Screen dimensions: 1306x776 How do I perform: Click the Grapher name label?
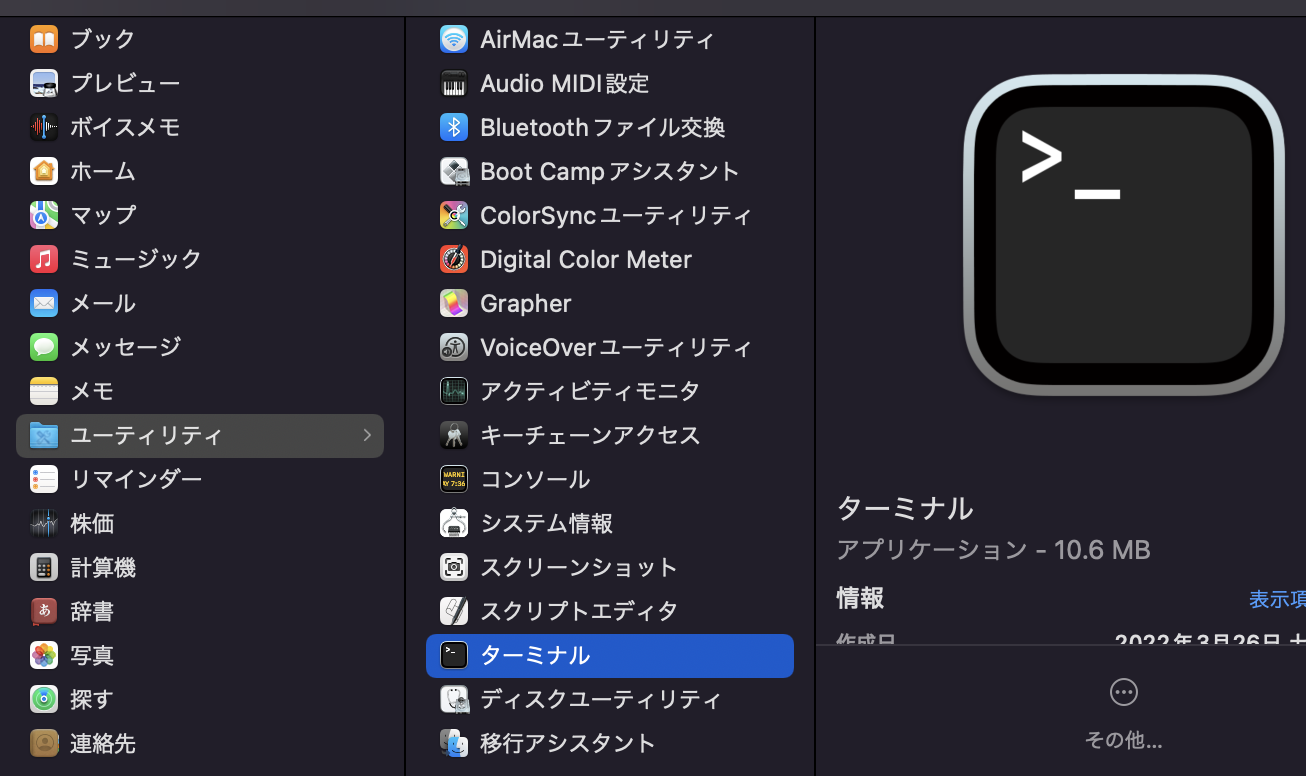point(526,304)
